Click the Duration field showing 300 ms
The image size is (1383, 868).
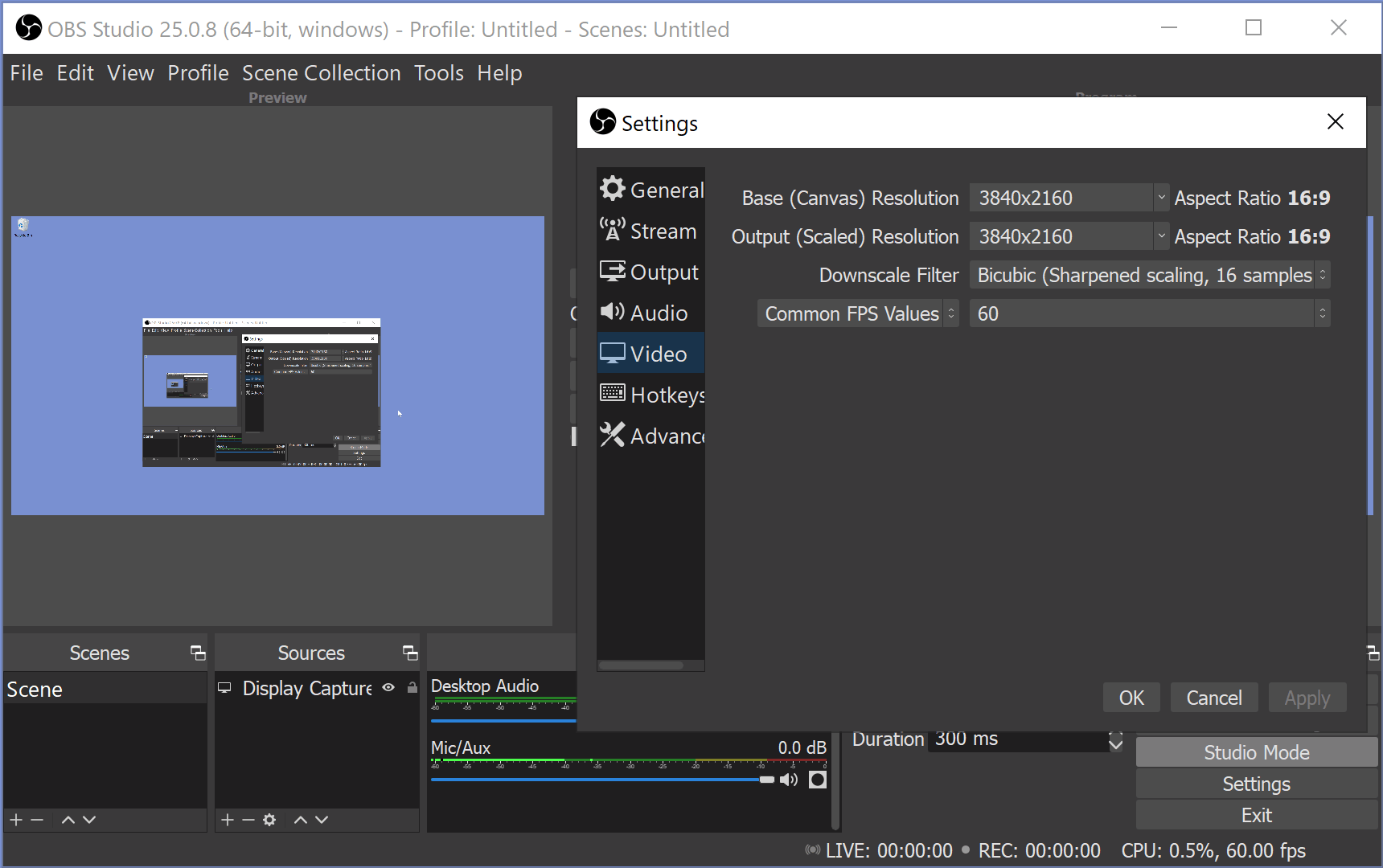coord(1019,740)
